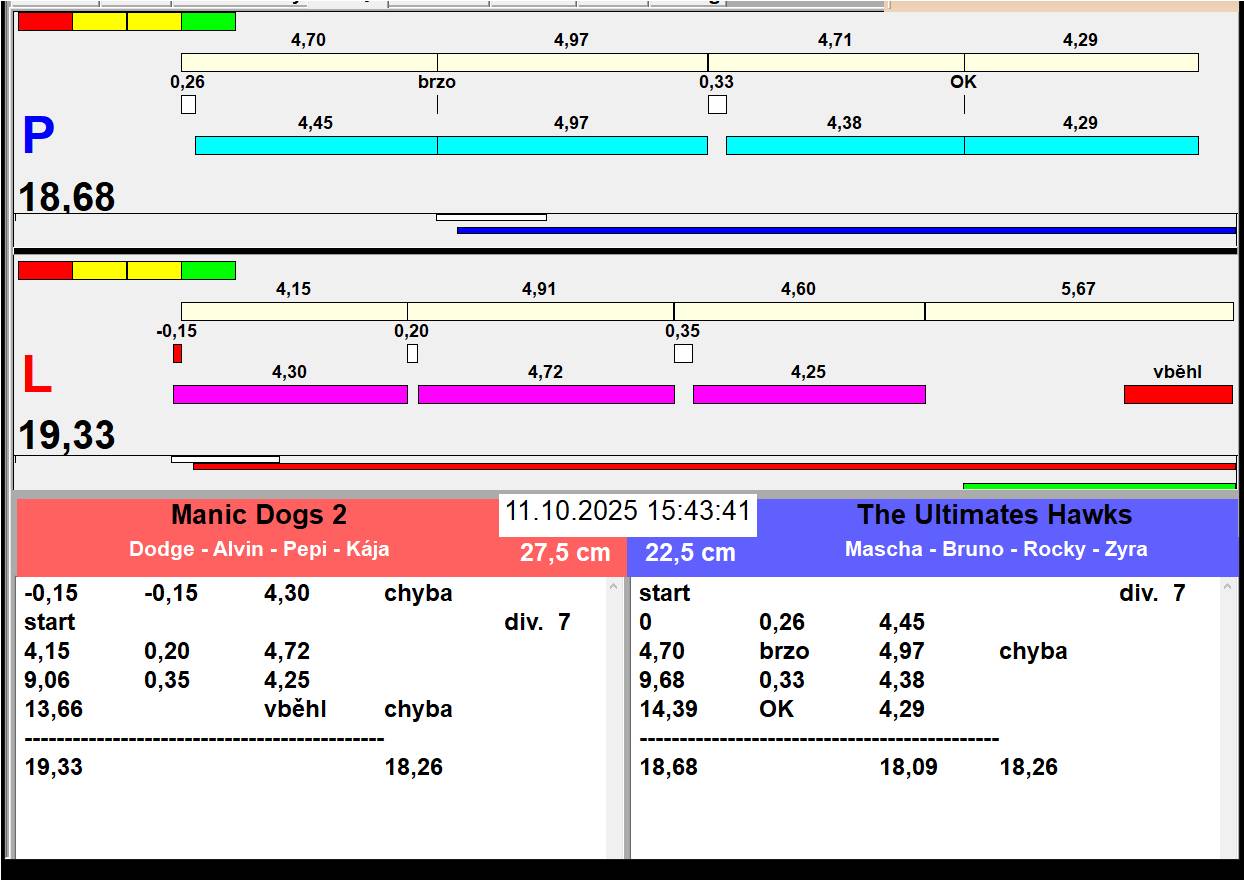The height and width of the screenshot is (880, 1244).
Task: Click lane P green start light
Action: click(208, 21)
